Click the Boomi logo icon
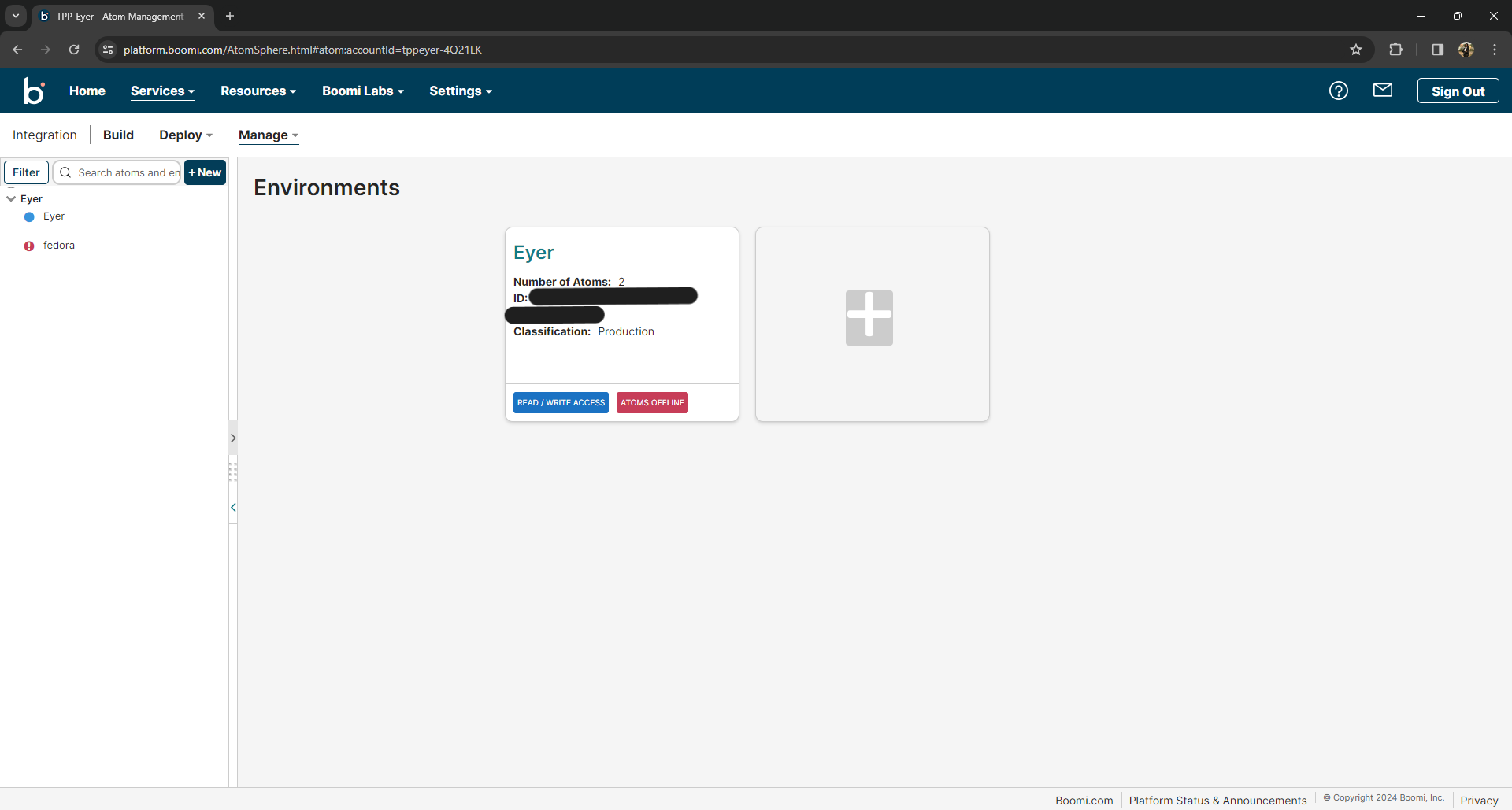 click(34, 91)
